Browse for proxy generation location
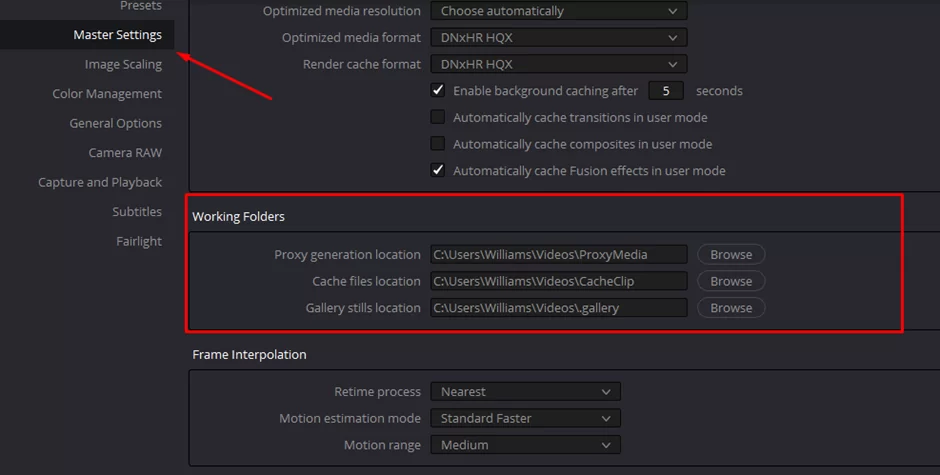 (731, 254)
